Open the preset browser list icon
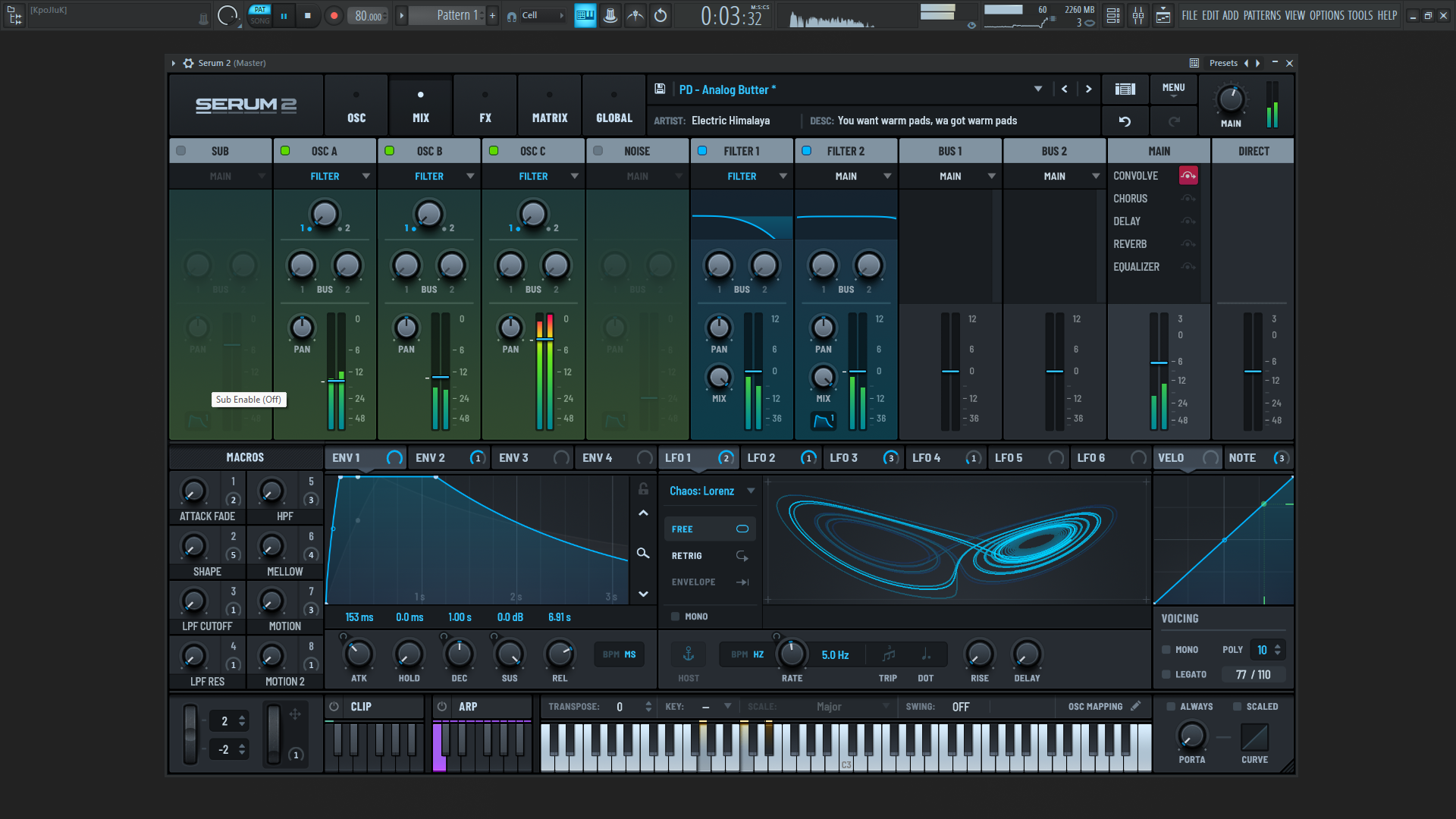Image resolution: width=1456 pixels, height=819 pixels. (x=1125, y=89)
